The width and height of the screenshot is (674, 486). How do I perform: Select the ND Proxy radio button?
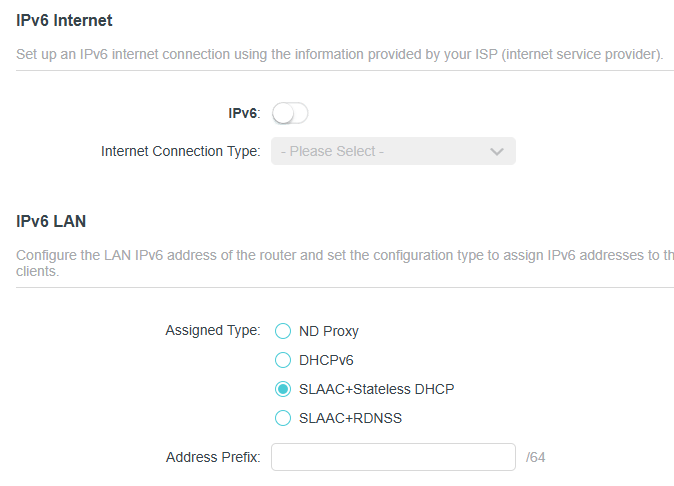click(283, 331)
